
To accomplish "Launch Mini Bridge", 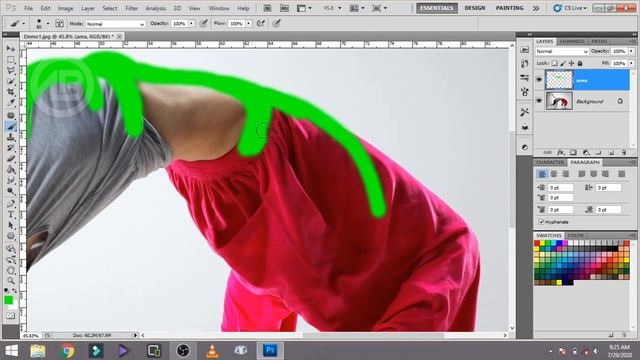I will (284, 8).
